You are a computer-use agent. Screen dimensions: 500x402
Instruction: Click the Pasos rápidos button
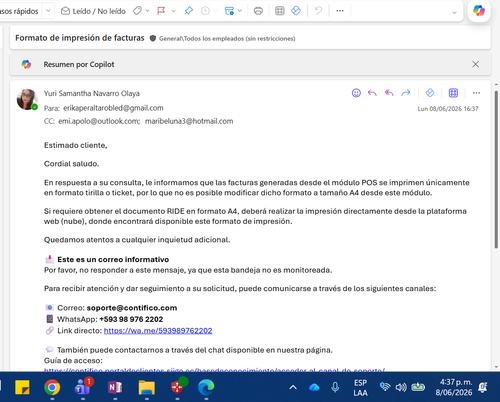click(19, 11)
